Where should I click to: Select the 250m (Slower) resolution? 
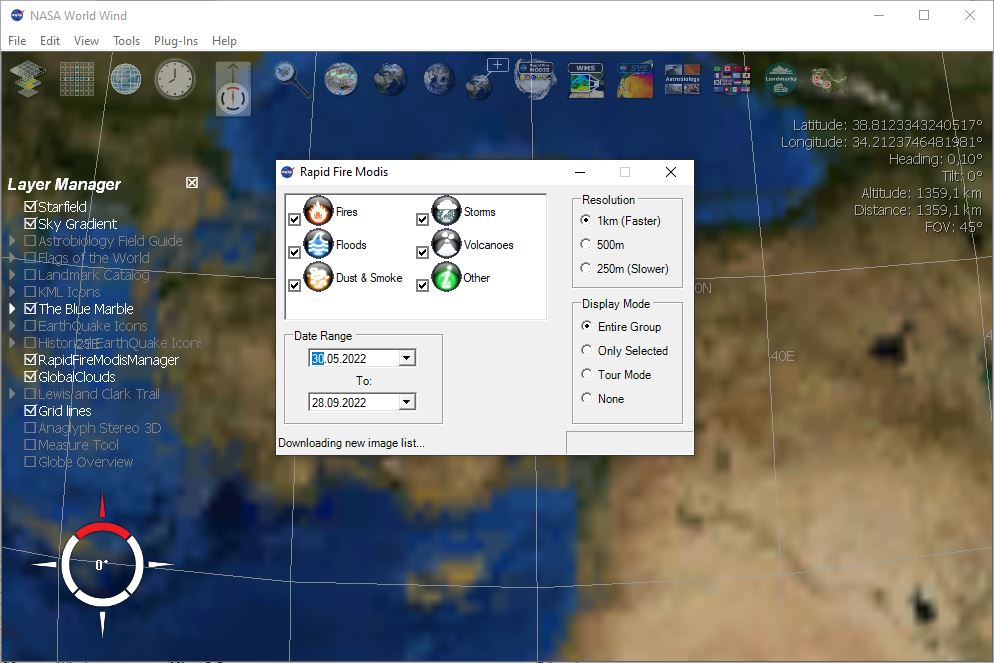point(586,268)
